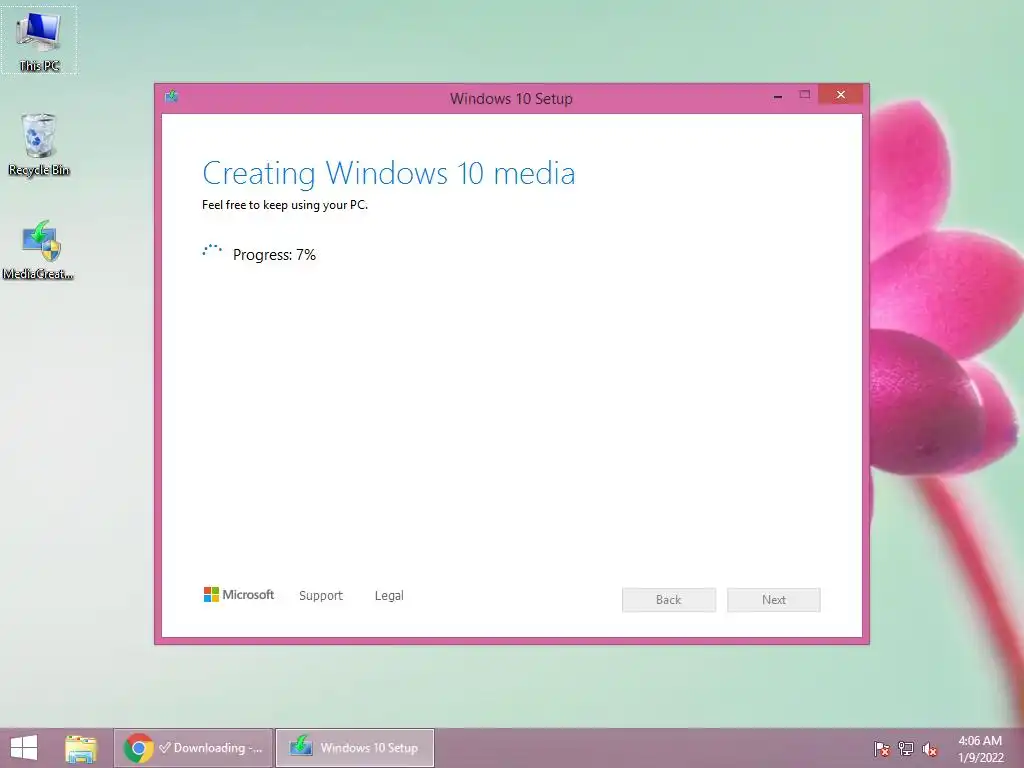1024x768 pixels.
Task: Click the Microsoft logo in setup
Action: (238, 594)
